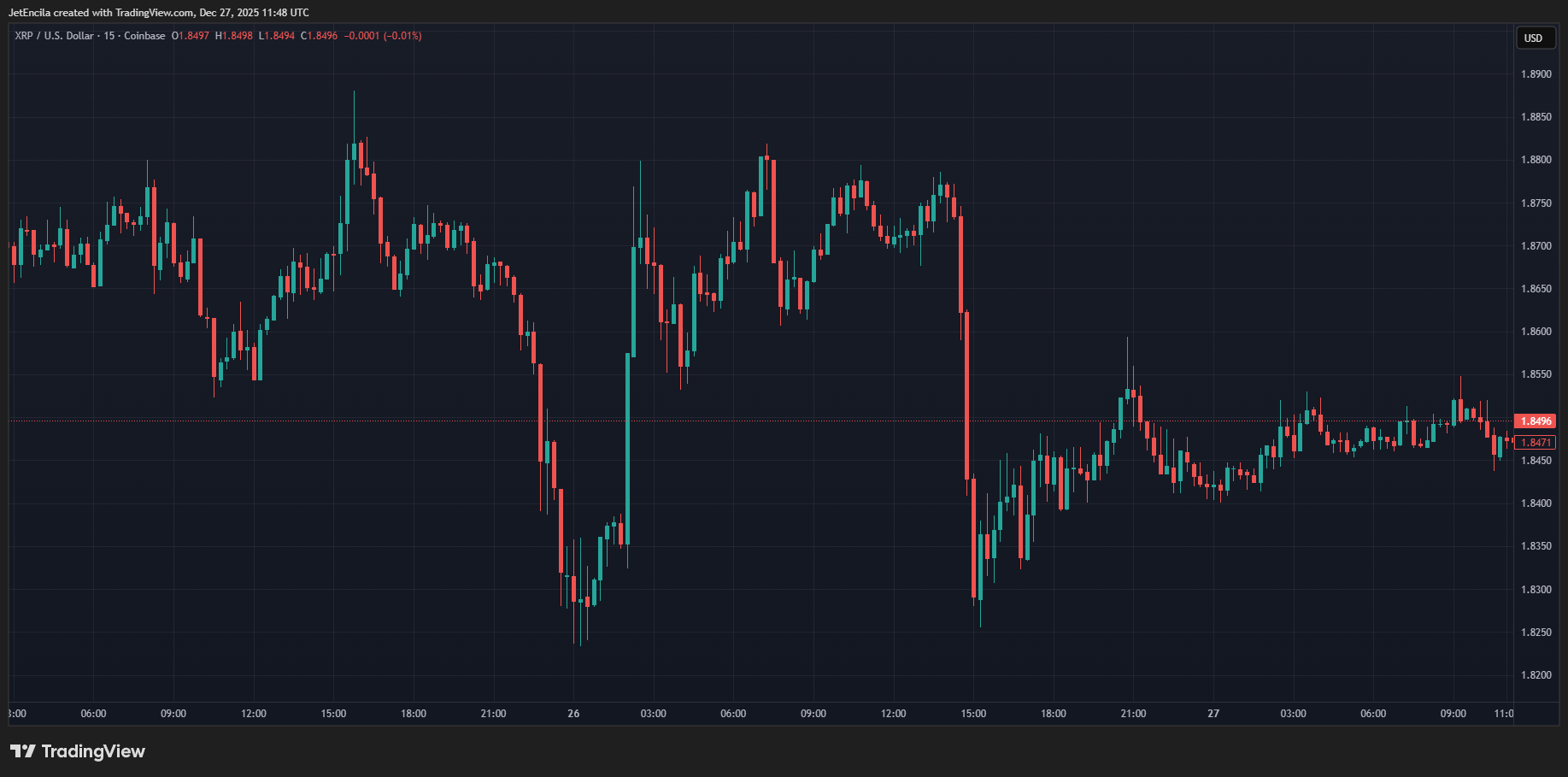Open the USD currency selector
The image size is (1568, 777).
tap(1534, 38)
